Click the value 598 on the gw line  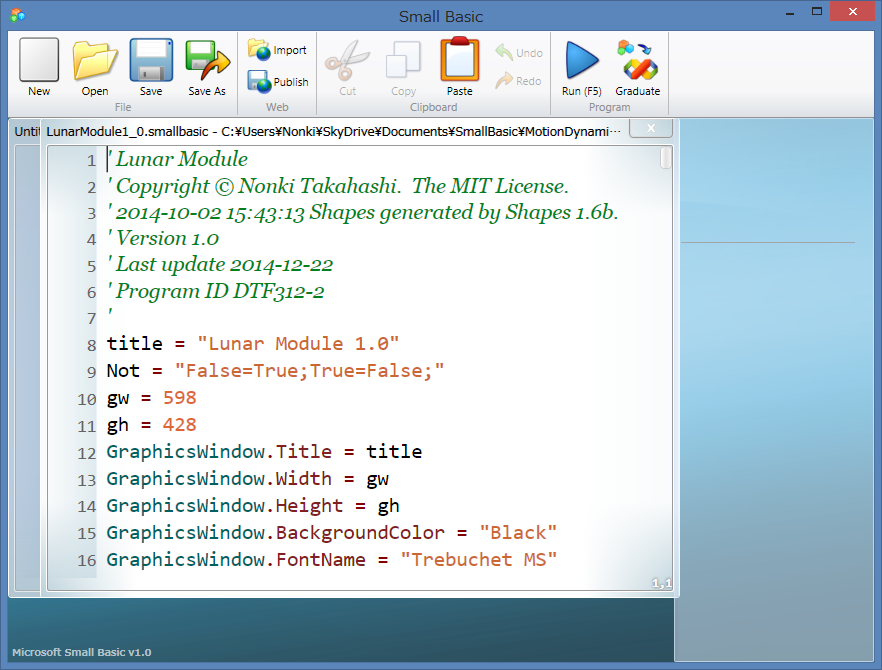(x=179, y=398)
